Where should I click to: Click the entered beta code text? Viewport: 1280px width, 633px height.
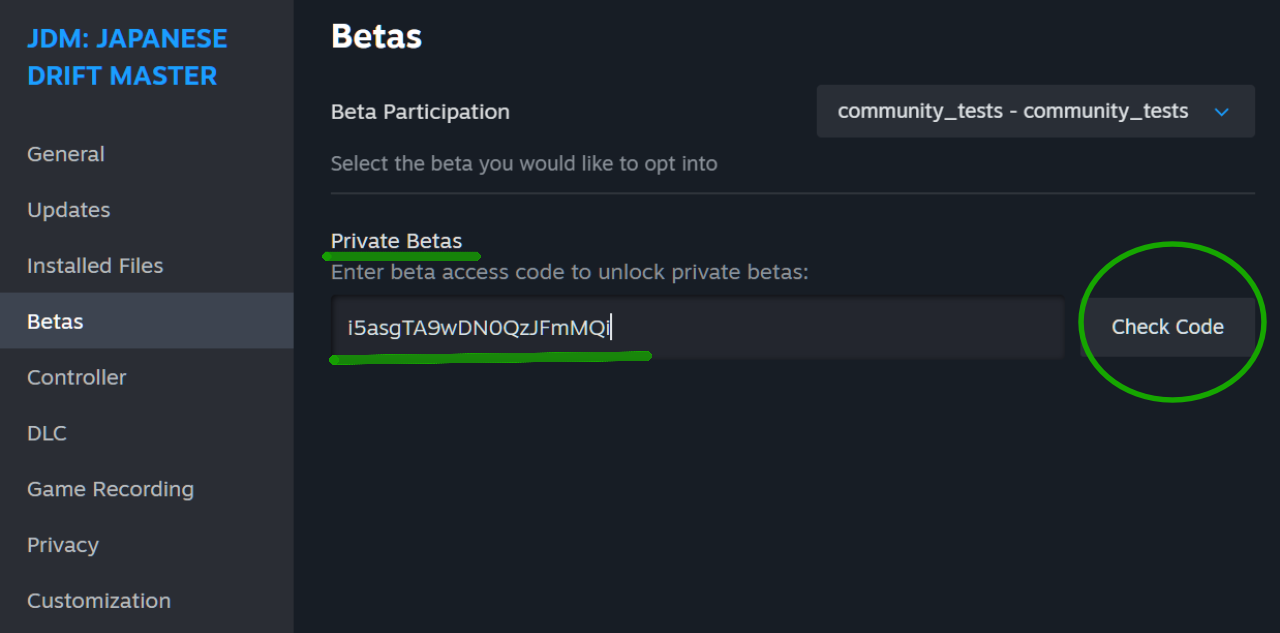point(478,327)
